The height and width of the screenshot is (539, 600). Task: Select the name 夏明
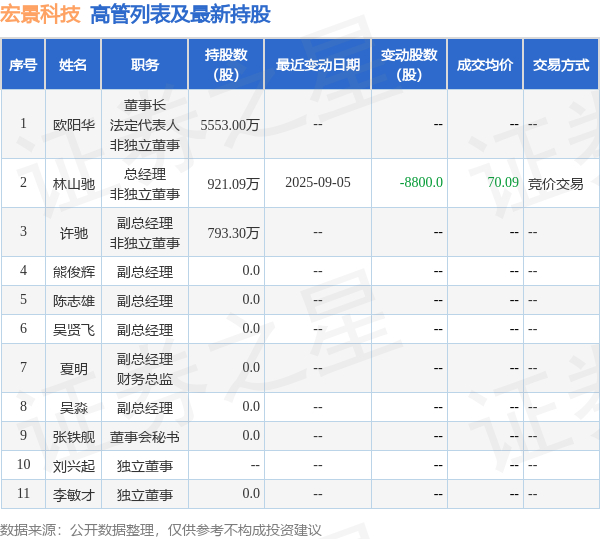click(74, 368)
